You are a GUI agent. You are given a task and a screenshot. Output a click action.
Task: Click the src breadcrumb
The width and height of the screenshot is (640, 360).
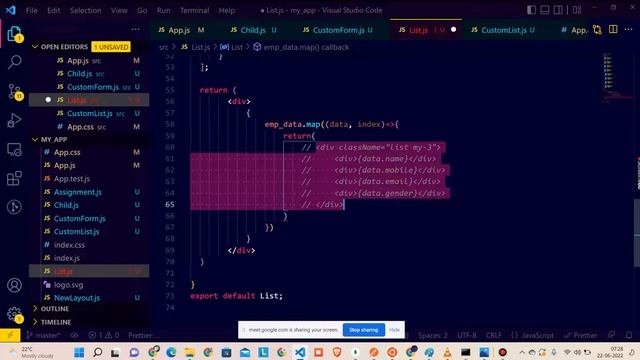(164, 47)
